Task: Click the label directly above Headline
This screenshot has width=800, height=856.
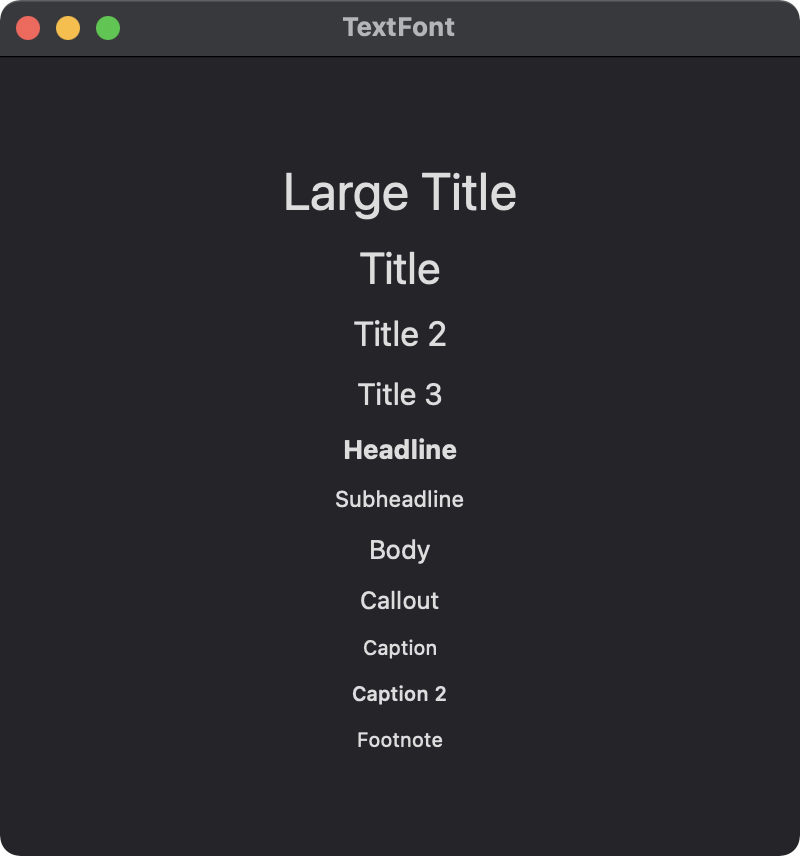Action: pos(400,395)
